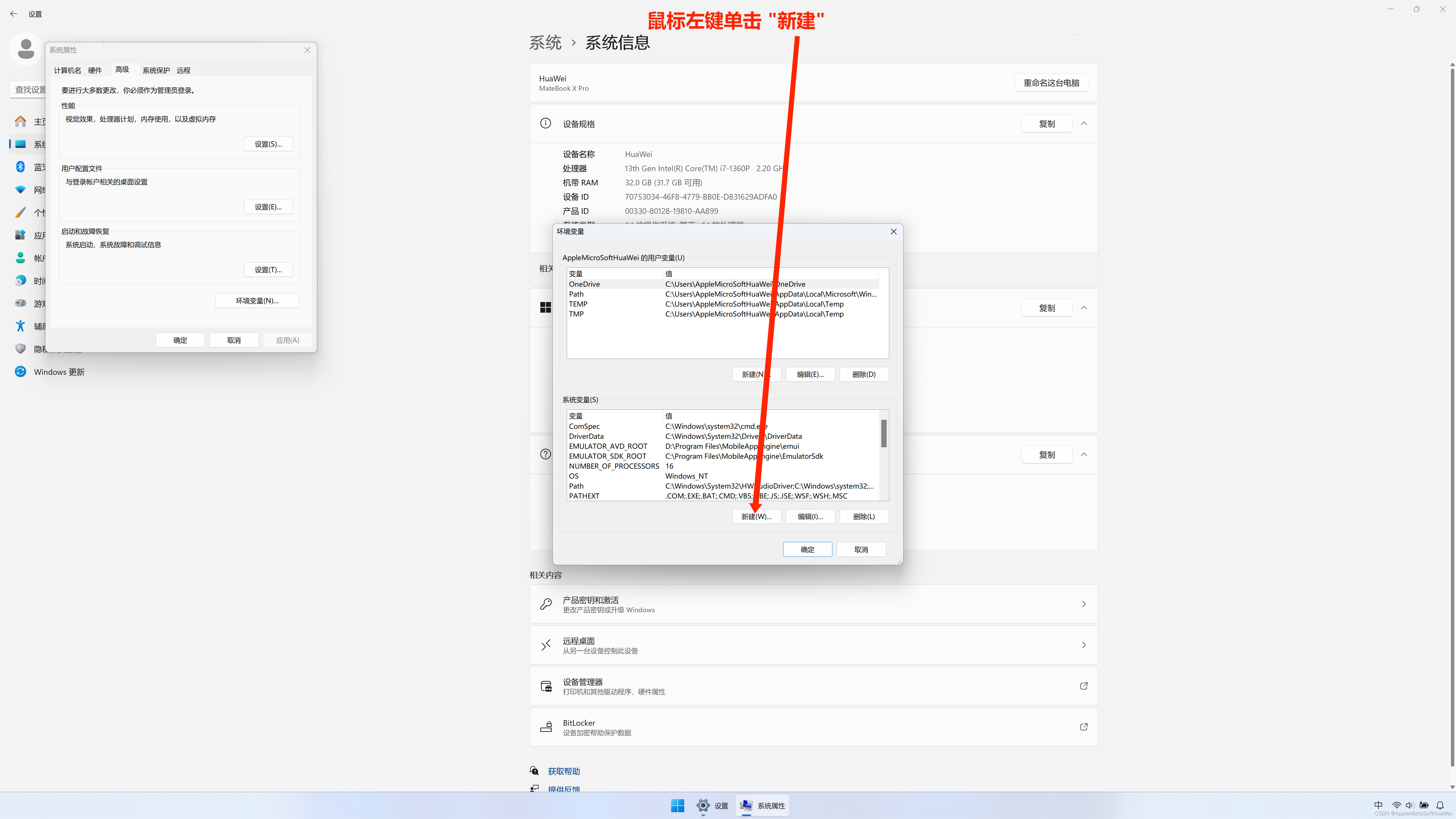Open network settings via Wi-Fi icon
Screen dimensions: 1456x819
[20, 189]
